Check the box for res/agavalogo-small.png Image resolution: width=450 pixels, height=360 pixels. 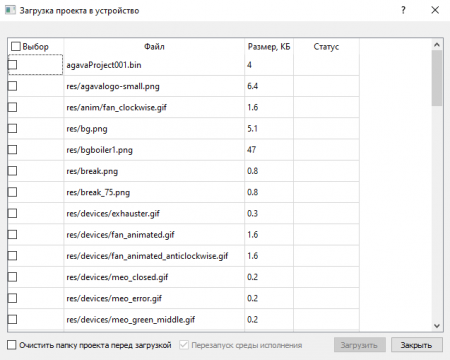click(x=12, y=86)
